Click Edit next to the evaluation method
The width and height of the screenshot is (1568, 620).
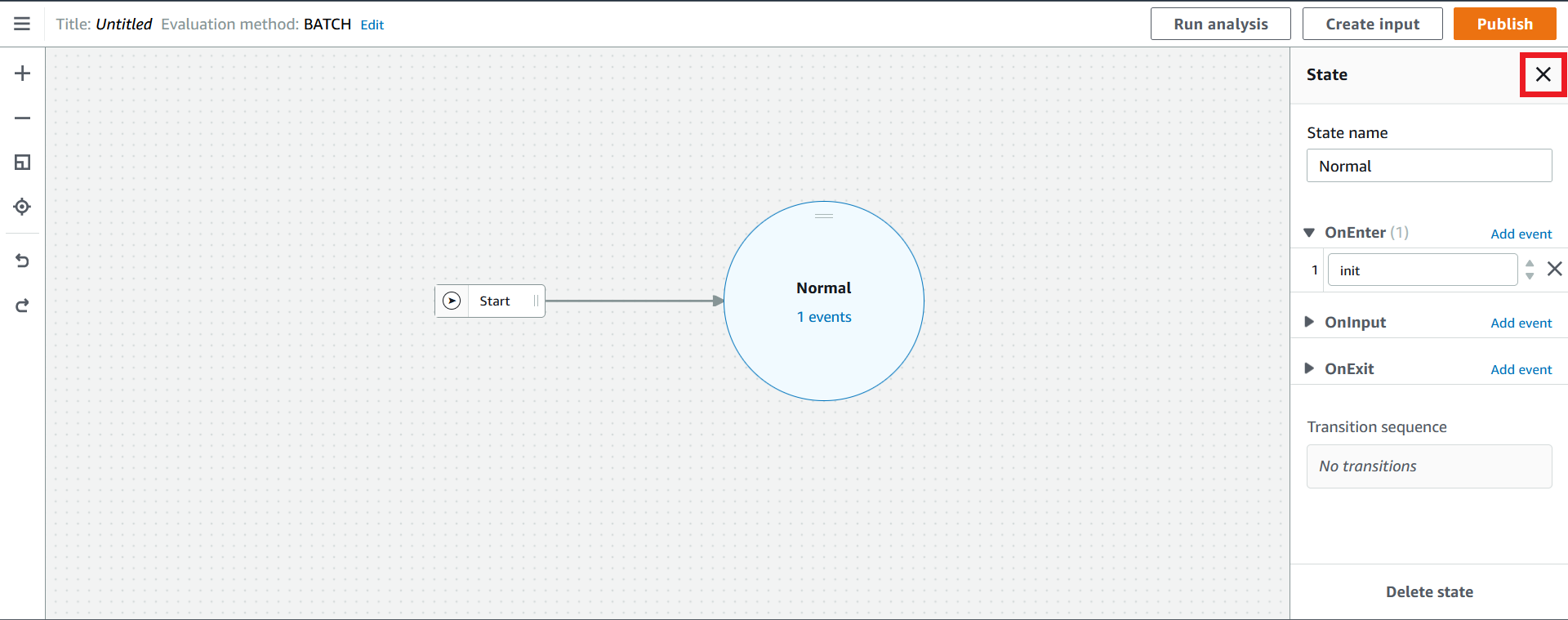(x=372, y=25)
